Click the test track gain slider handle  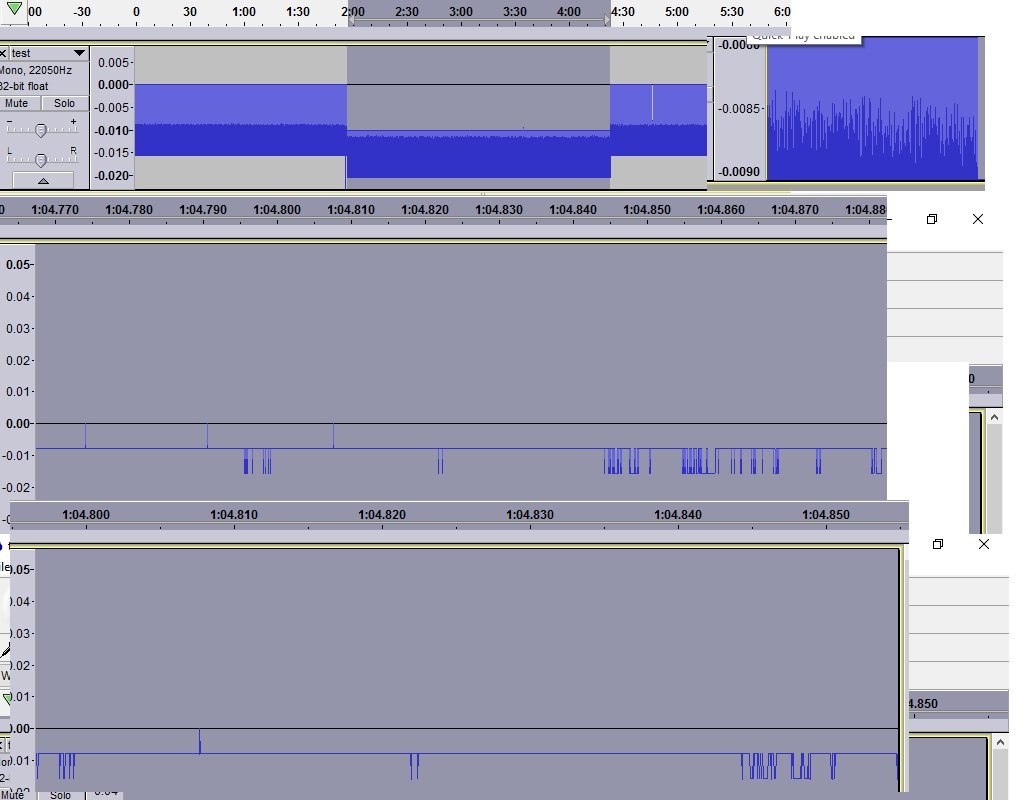point(41,130)
